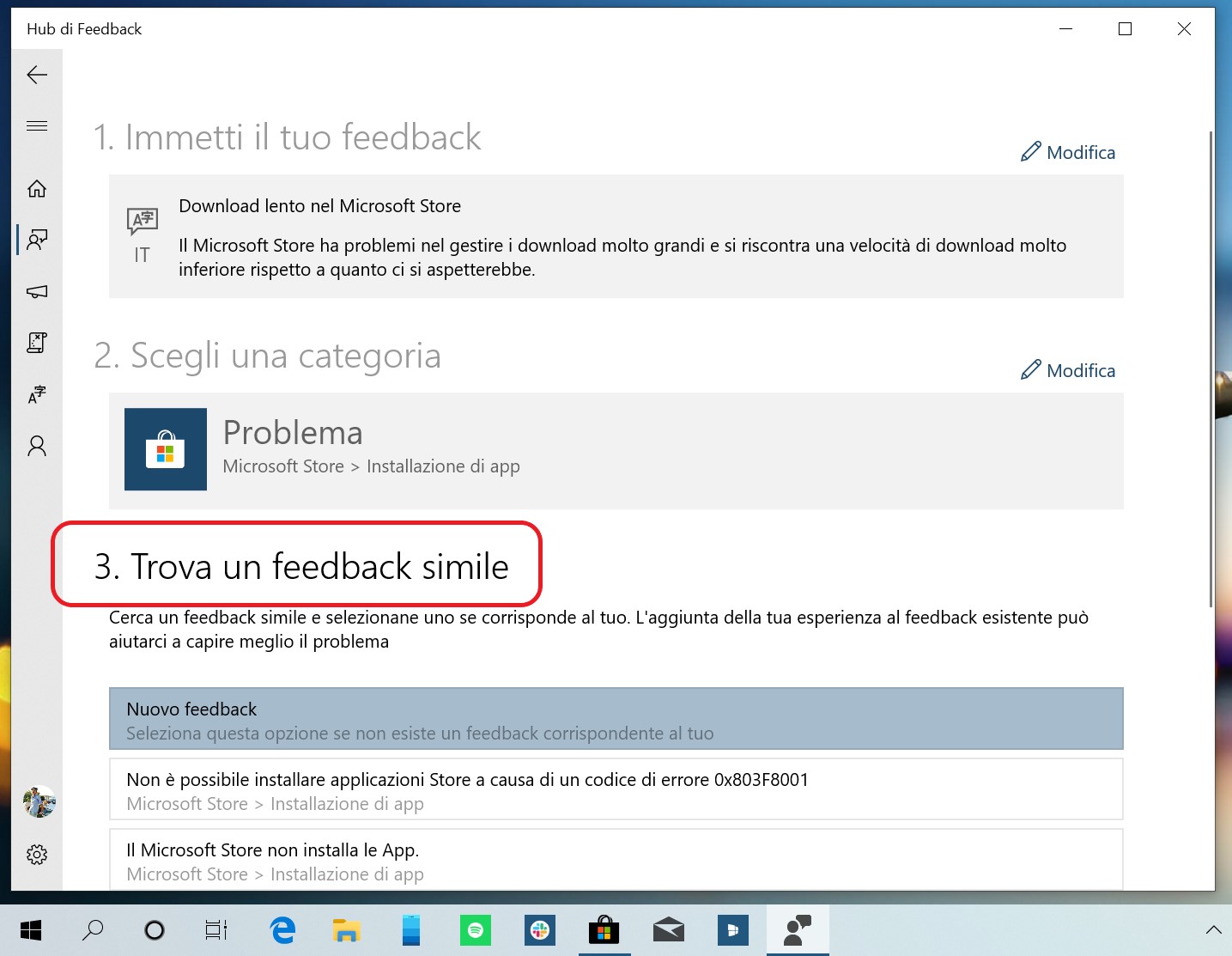Click Modifica for the feedback section
This screenshot has width=1232, height=956.
1068,152
